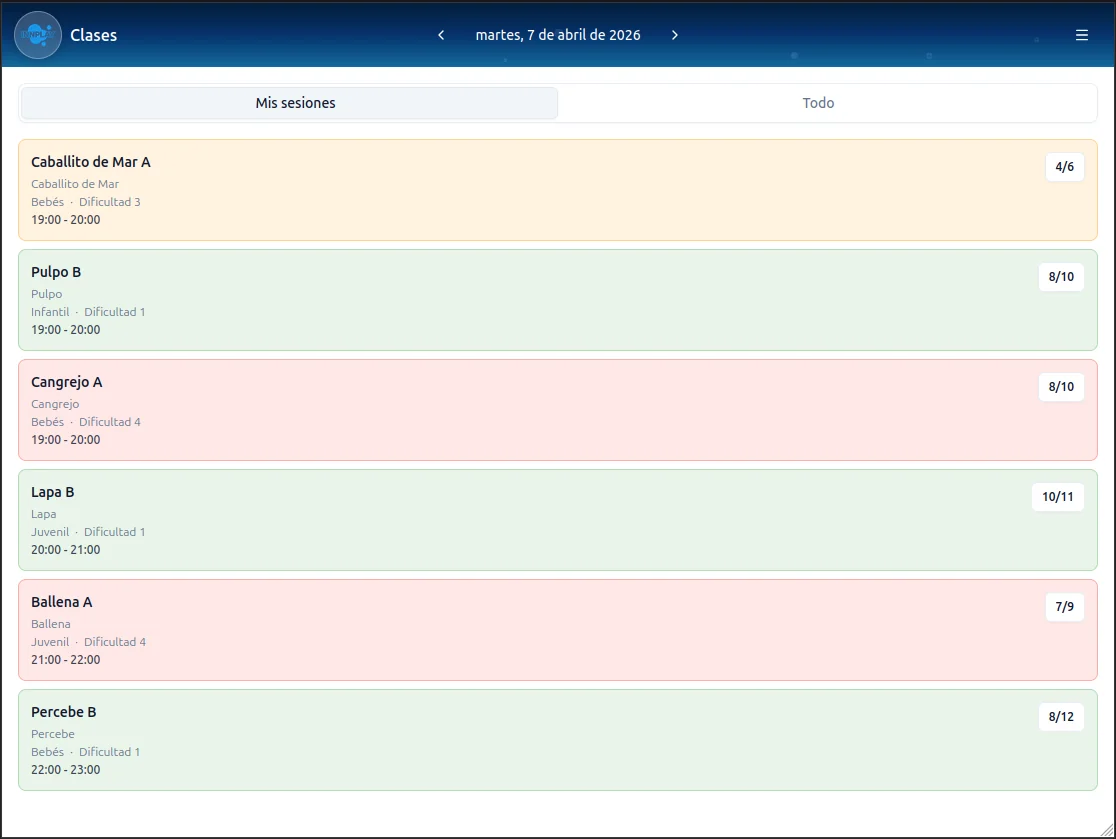Open the hamburger menu icon
Image resolution: width=1116 pixels, height=839 pixels.
click(1081, 34)
